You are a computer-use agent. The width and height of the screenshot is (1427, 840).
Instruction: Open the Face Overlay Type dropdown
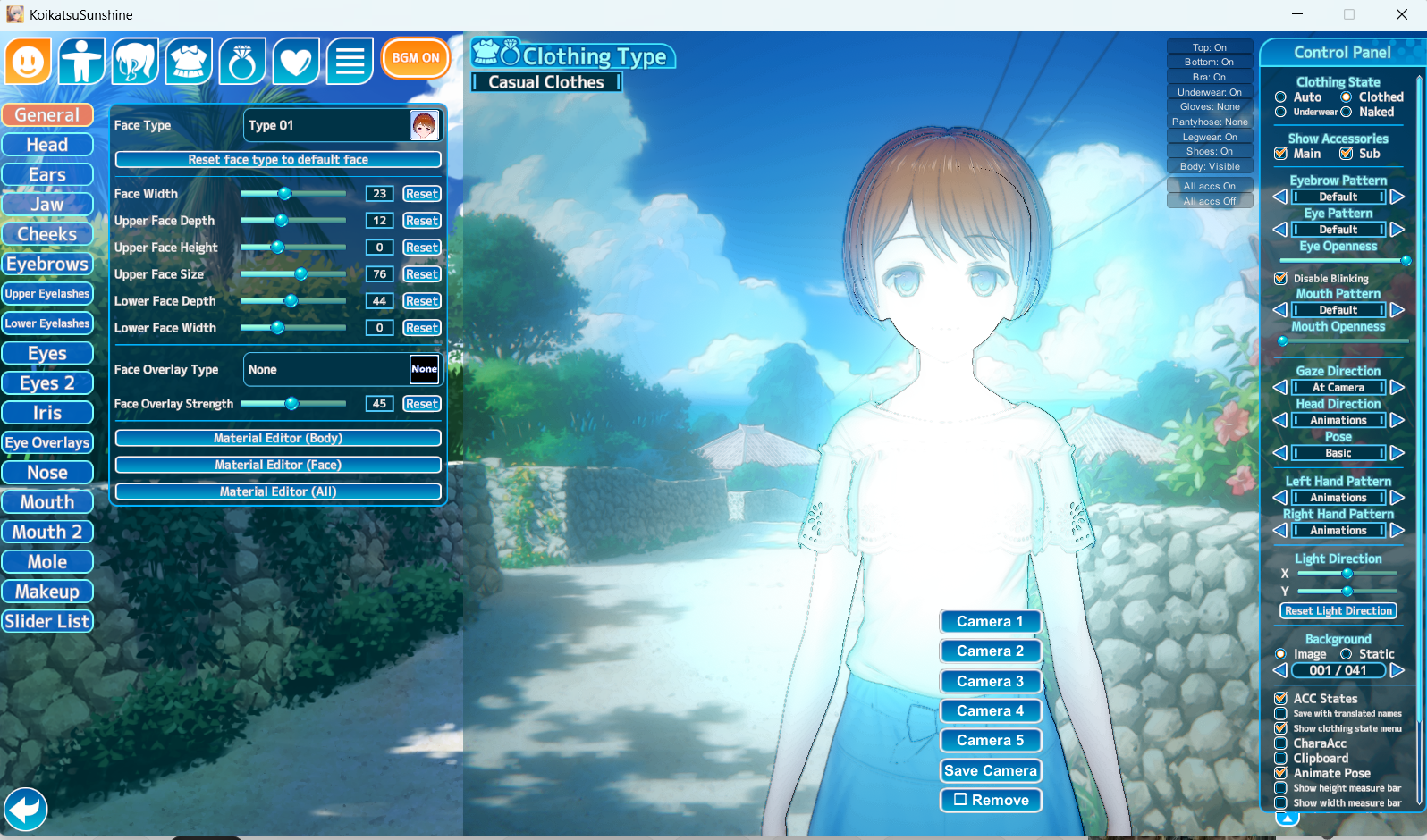click(x=342, y=370)
